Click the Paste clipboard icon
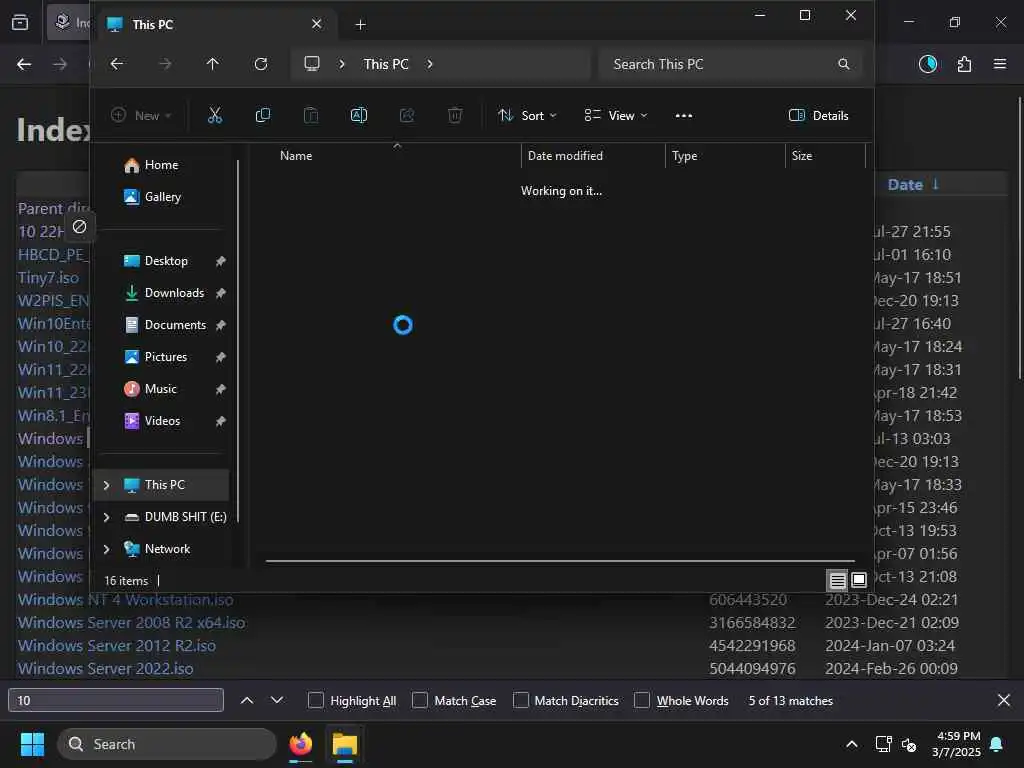 coord(311,116)
